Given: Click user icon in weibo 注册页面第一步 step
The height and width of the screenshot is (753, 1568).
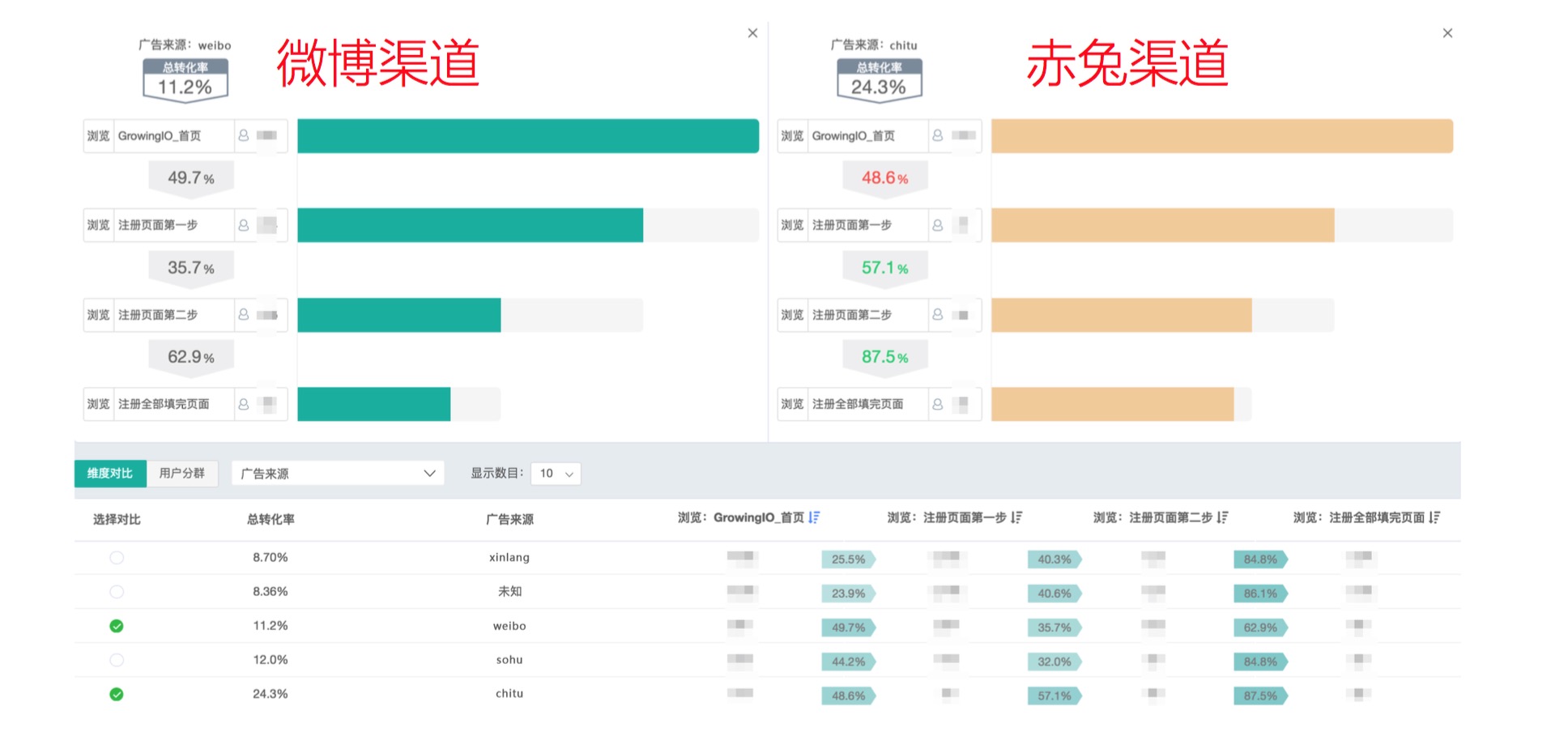Looking at the screenshot, I should coord(243,225).
